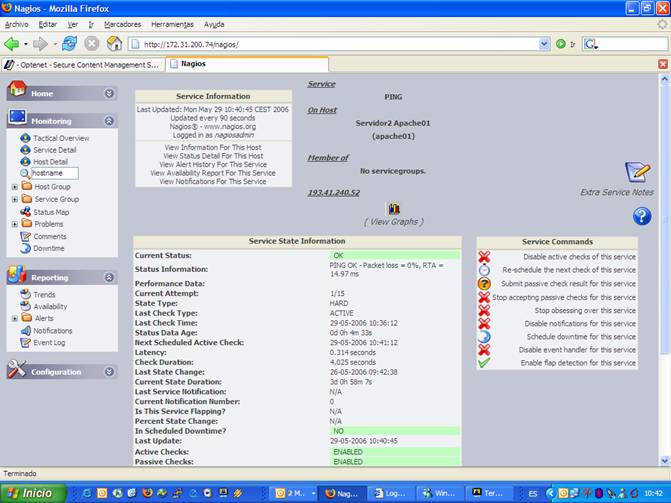Open View Information For This Host link
Screen dimensions: 671x503
coord(213,147)
